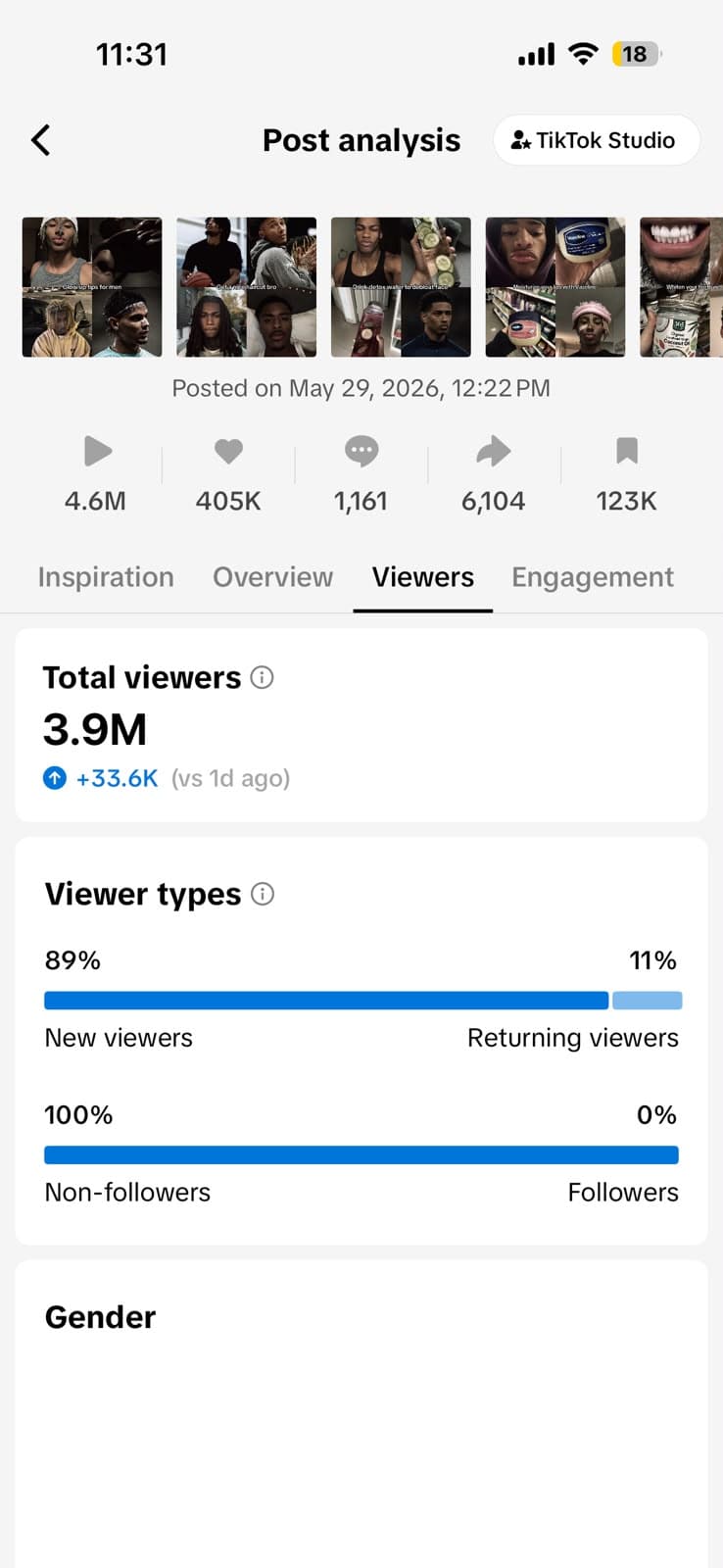This screenshot has width=723, height=1568.
Task: Switch to the Overview tab
Action: coord(272,577)
